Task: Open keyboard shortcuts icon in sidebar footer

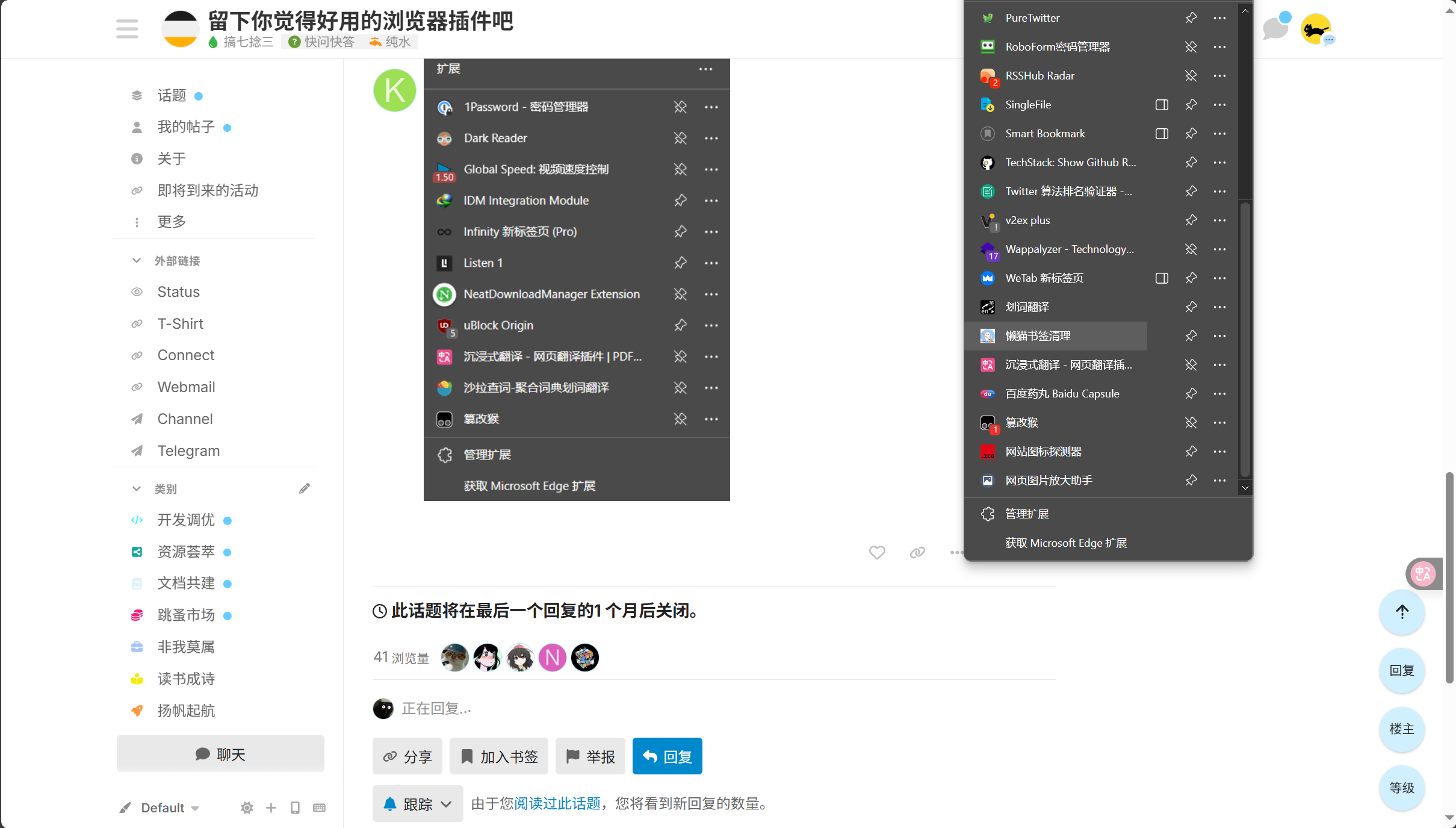Action: (x=319, y=808)
